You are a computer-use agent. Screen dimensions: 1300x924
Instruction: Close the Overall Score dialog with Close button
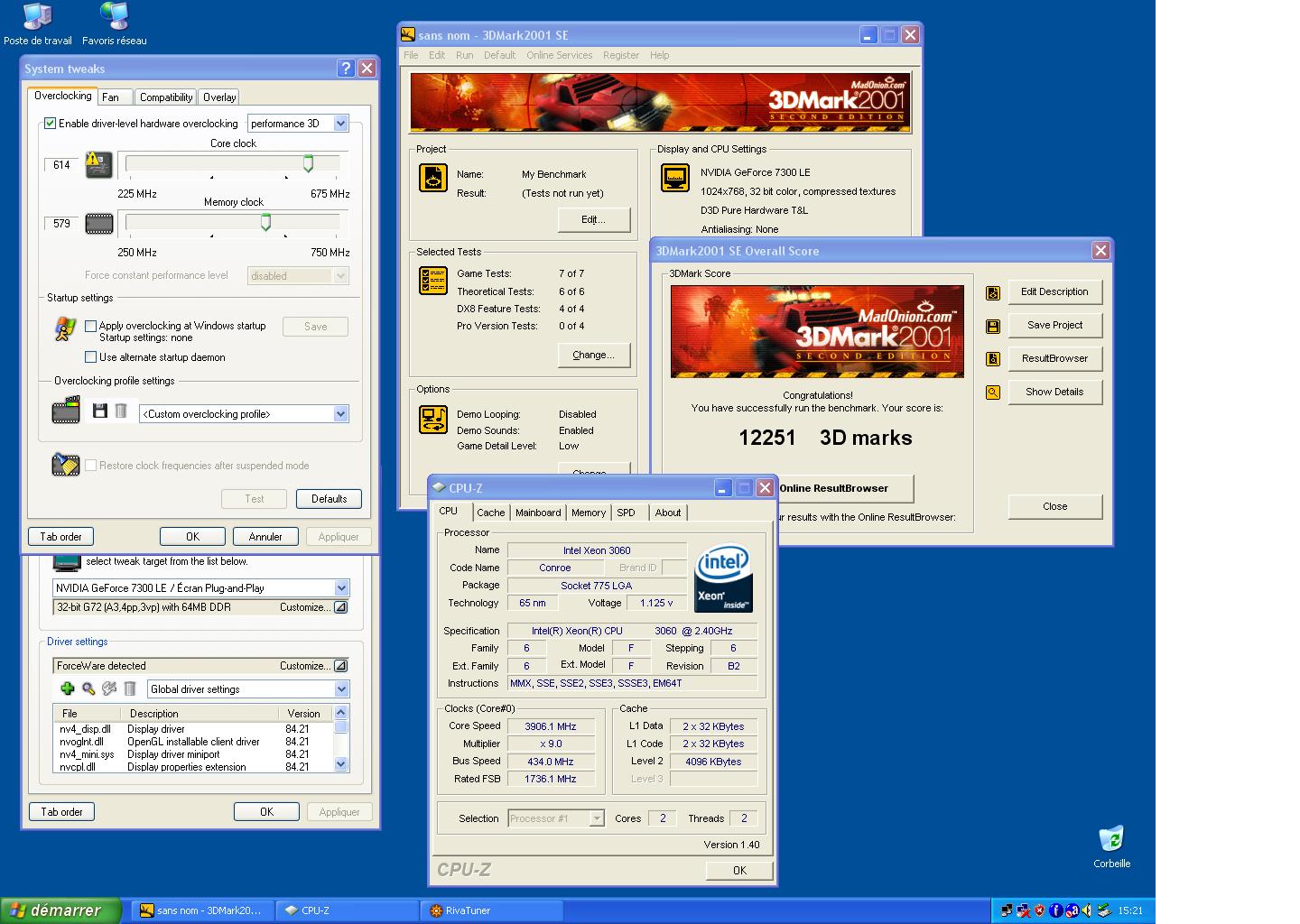click(1054, 506)
